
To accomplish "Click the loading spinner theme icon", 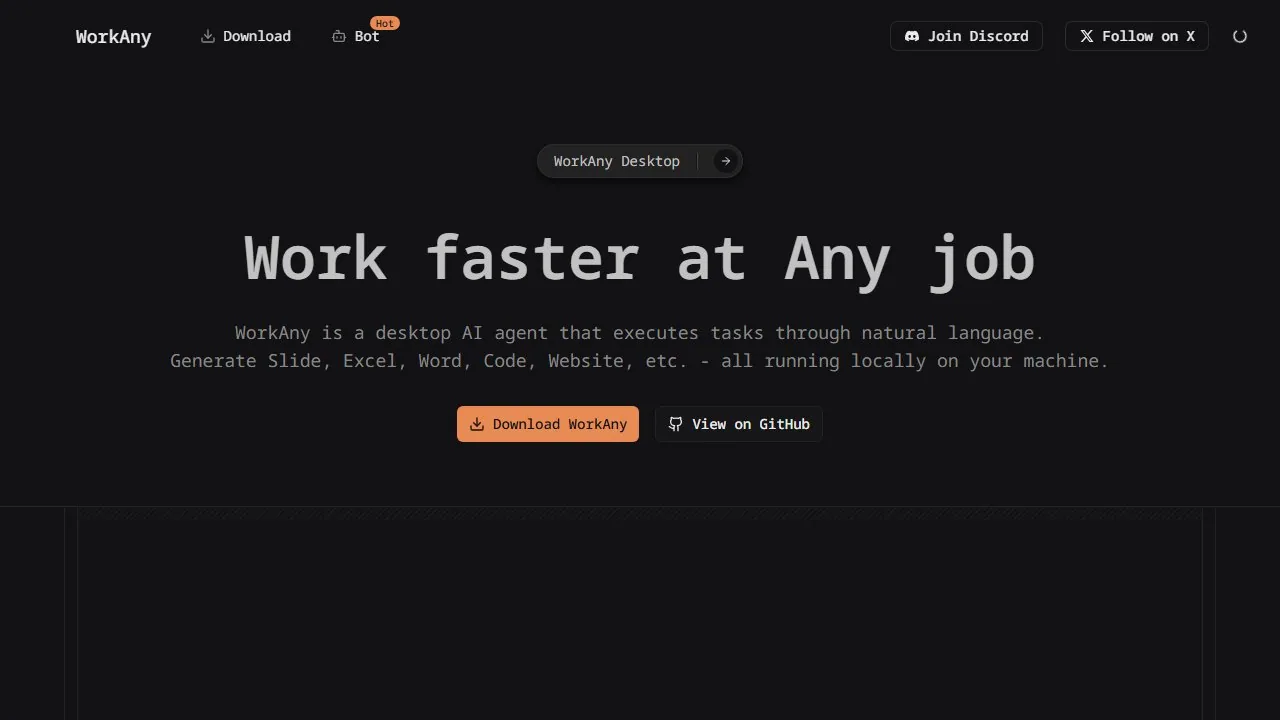I will click(1240, 36).
